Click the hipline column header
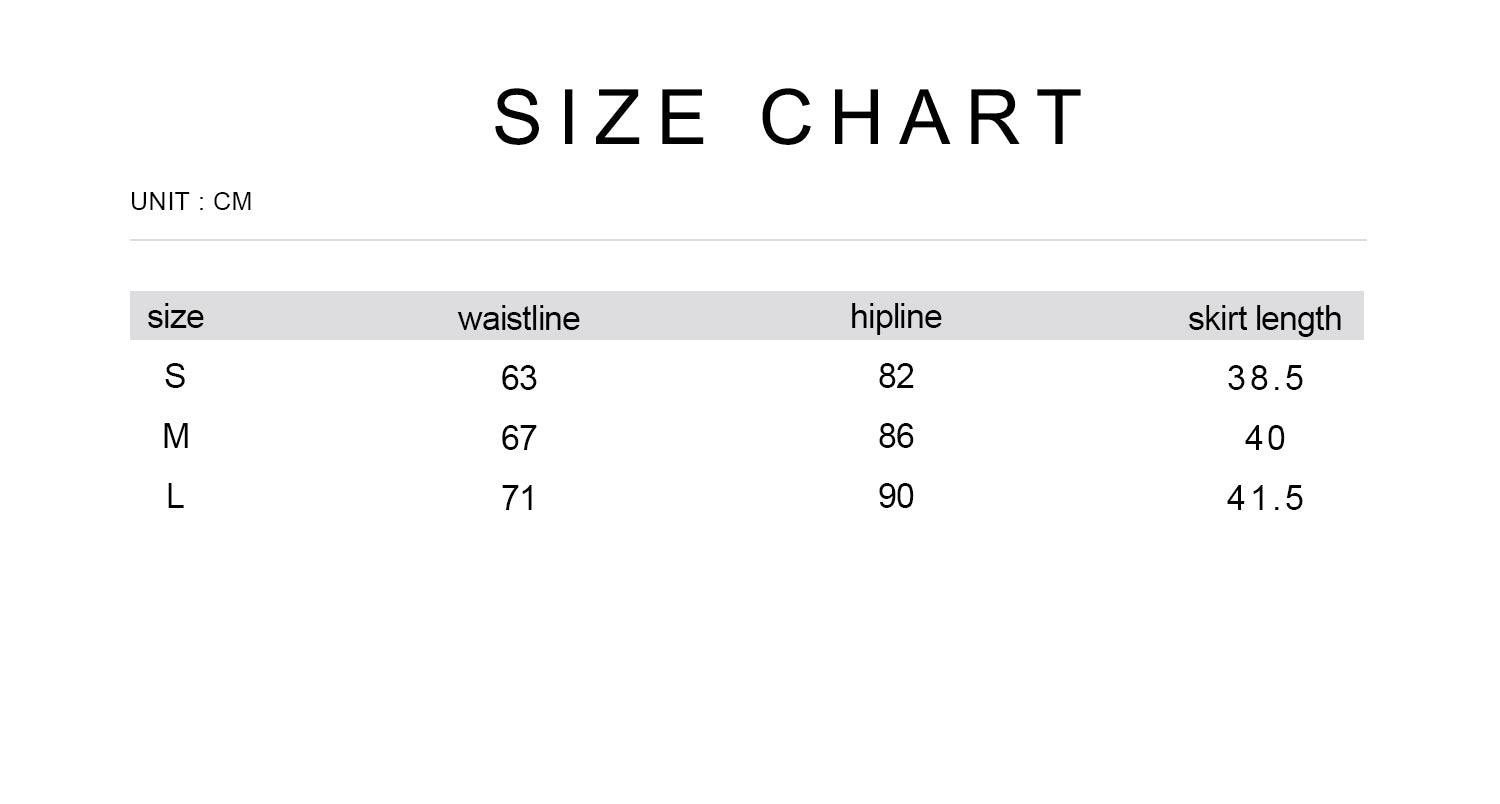The width and height of the screenshot is (1500, 804). point(896,317)
